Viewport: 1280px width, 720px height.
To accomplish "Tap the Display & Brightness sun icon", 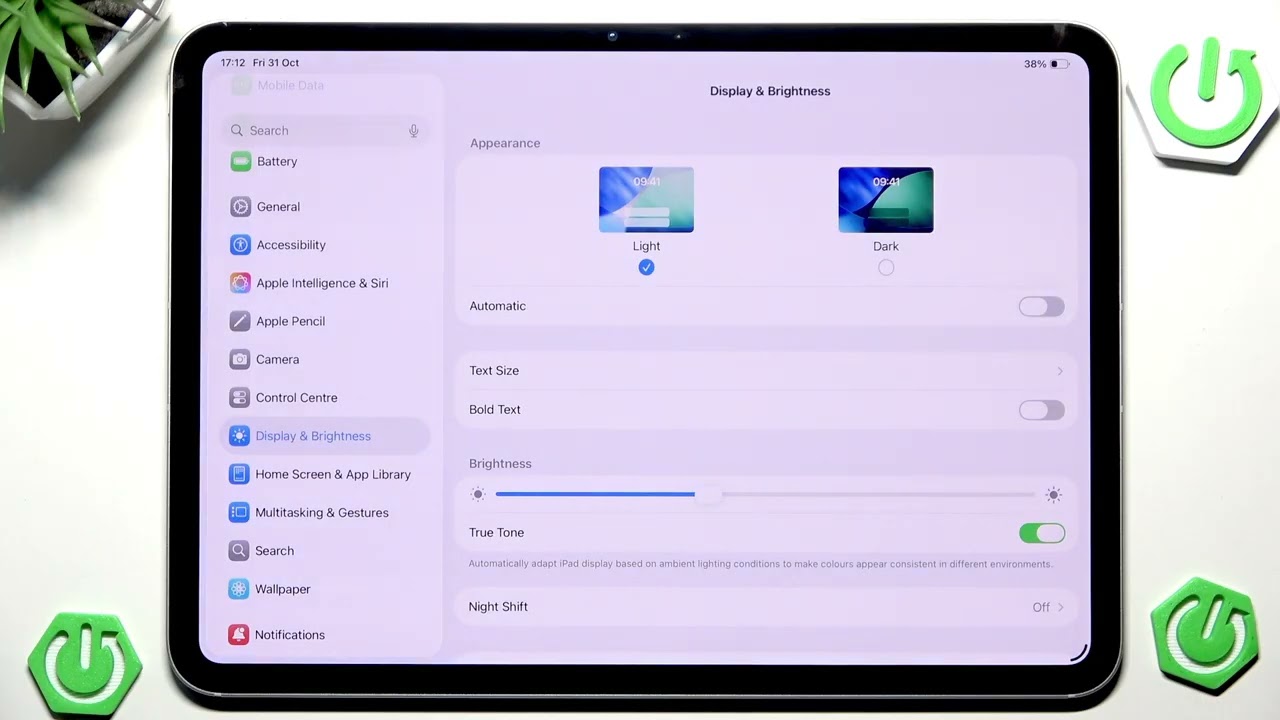I will 239,436.
